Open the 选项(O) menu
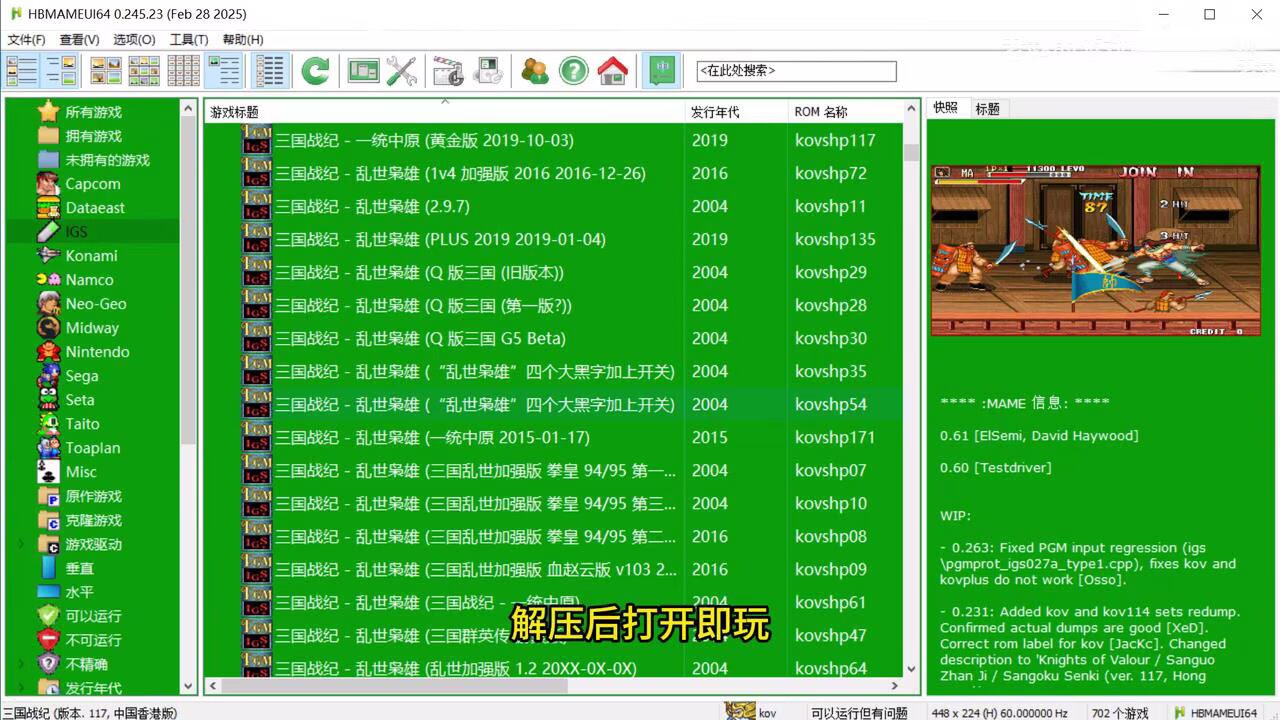 (134, 40)
